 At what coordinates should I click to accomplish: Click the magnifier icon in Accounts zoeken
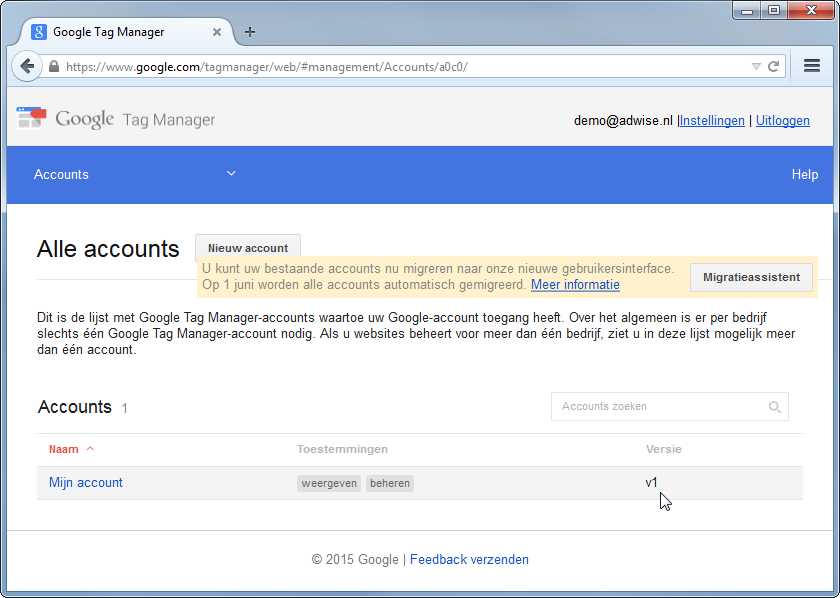point(774,406)
